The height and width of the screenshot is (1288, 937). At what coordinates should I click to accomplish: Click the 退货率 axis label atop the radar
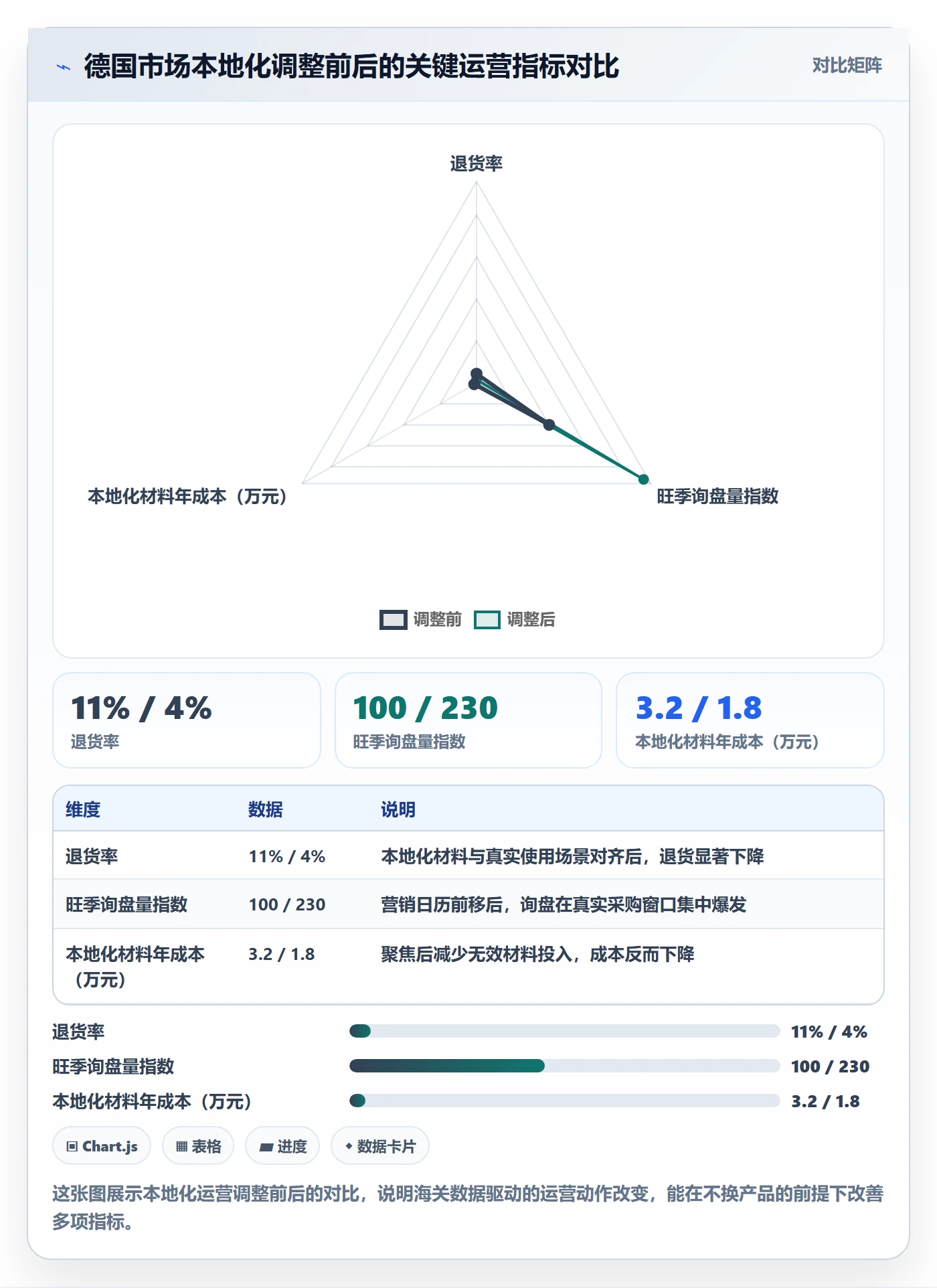coord(477,163)
